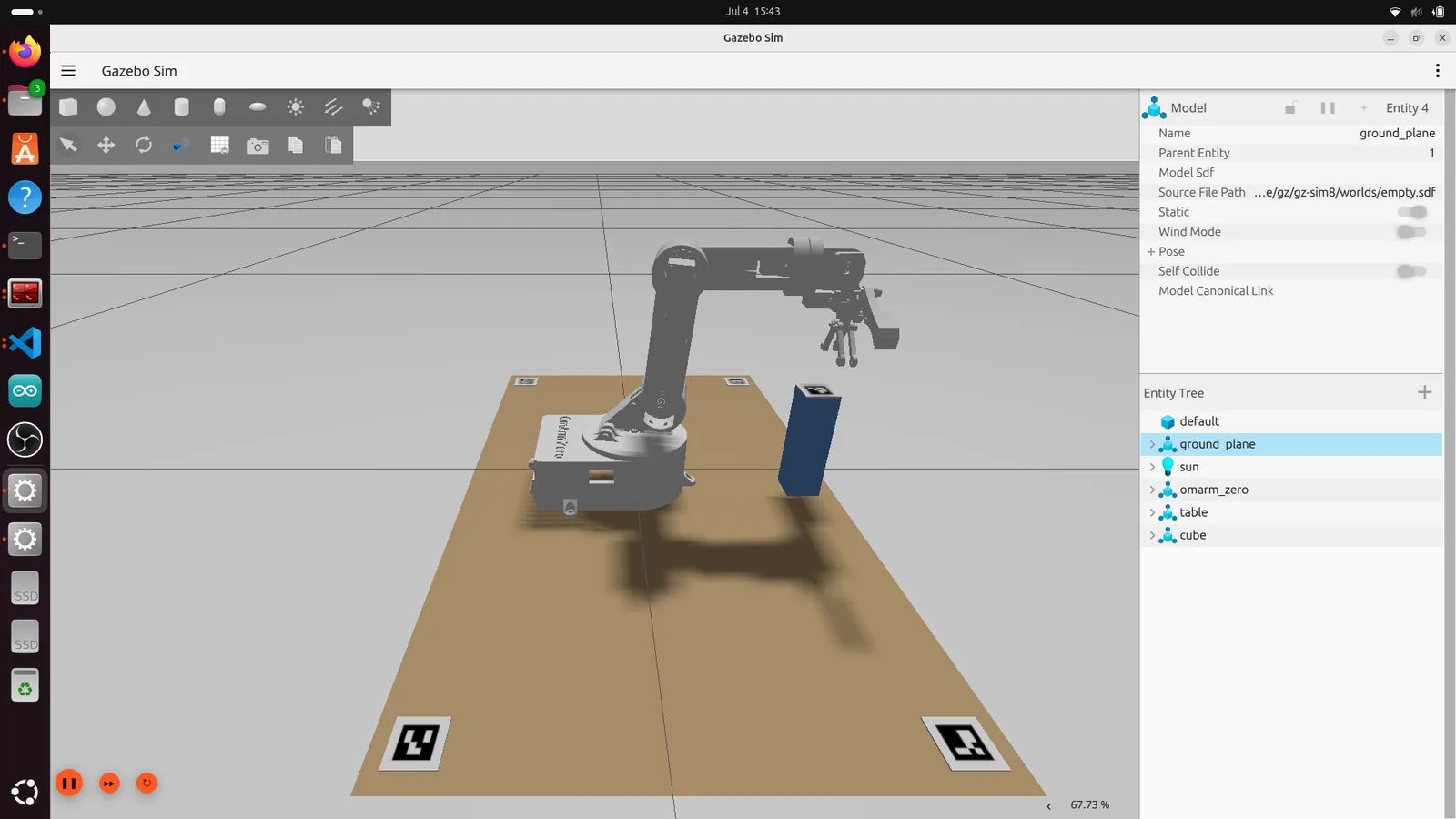Click the robot arm base in scene
The width and height of the screenshot is (1456, 819).
610,464
